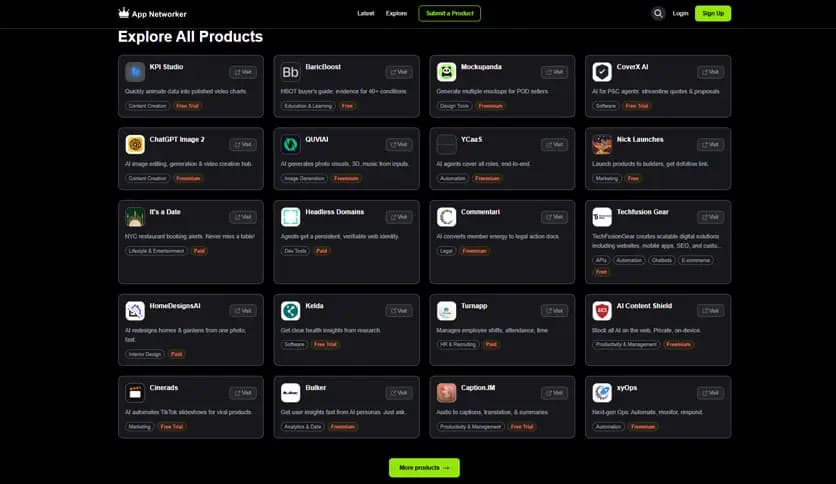Click the It's a Date icon
836x484 pixels.
[x=135, y=216]
